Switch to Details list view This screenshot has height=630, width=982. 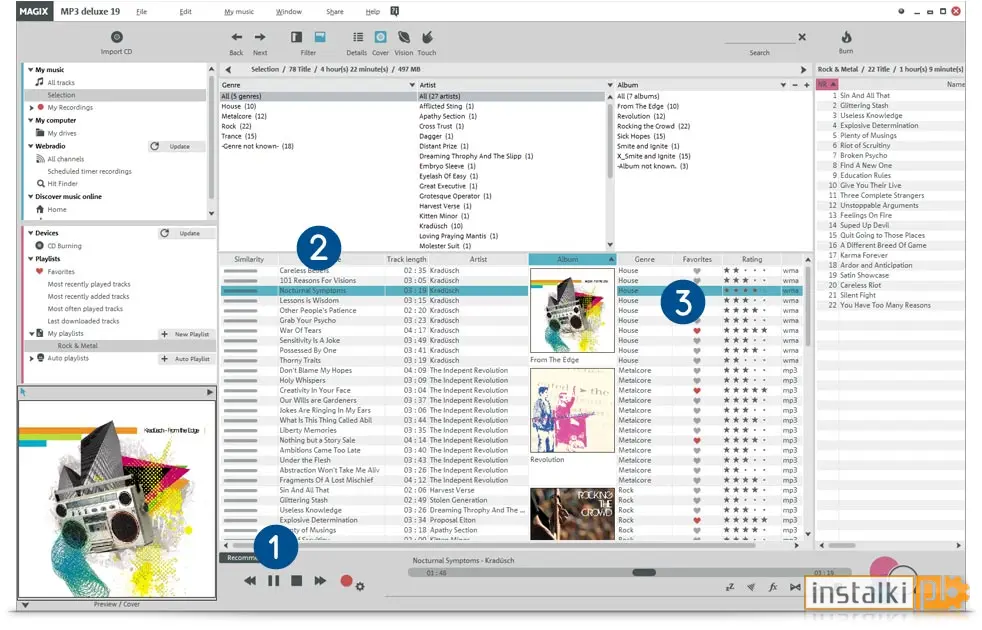pos(358,38)
